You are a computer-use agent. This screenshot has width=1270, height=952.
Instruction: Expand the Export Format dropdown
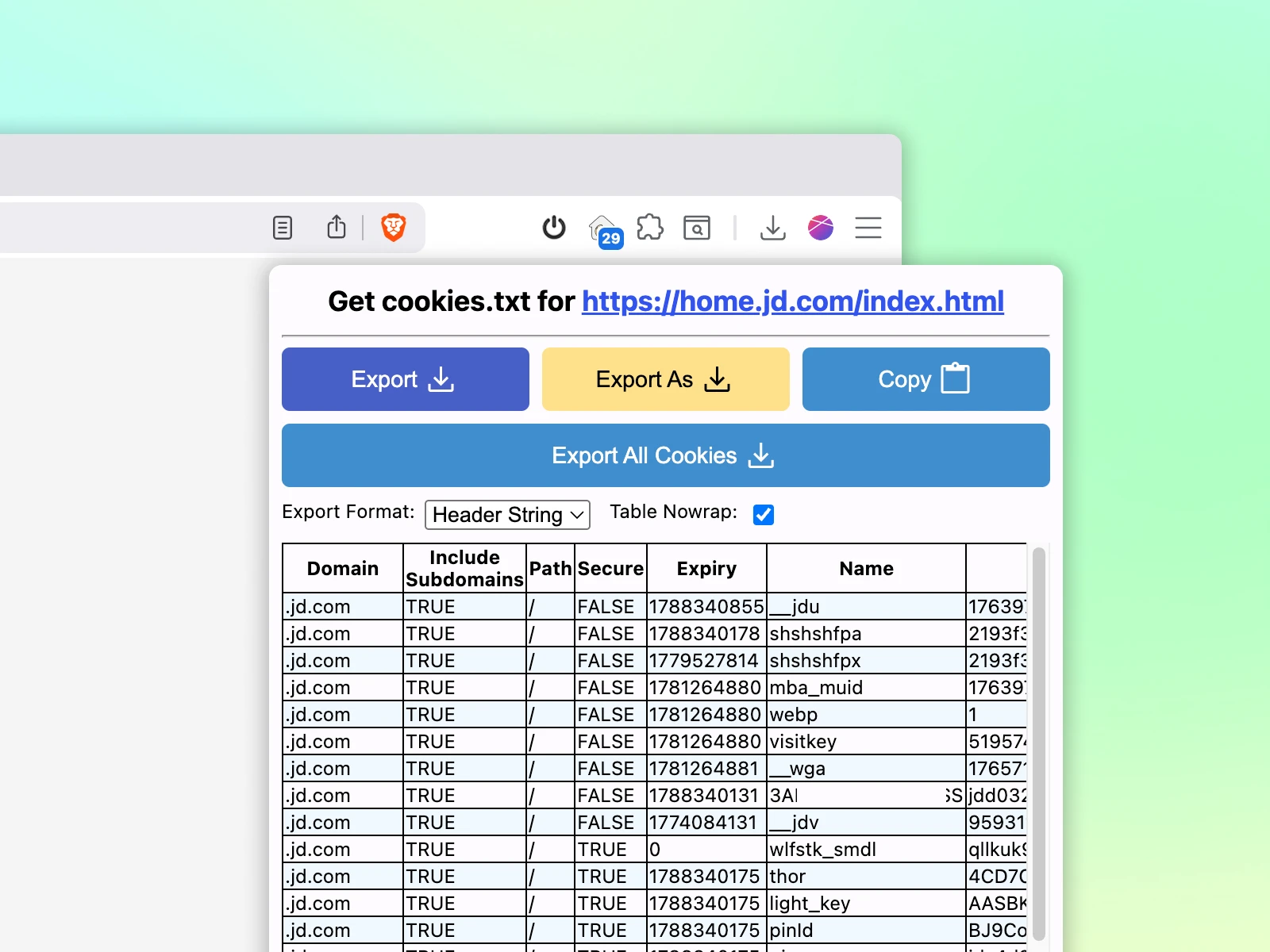[x=507, y=515]
